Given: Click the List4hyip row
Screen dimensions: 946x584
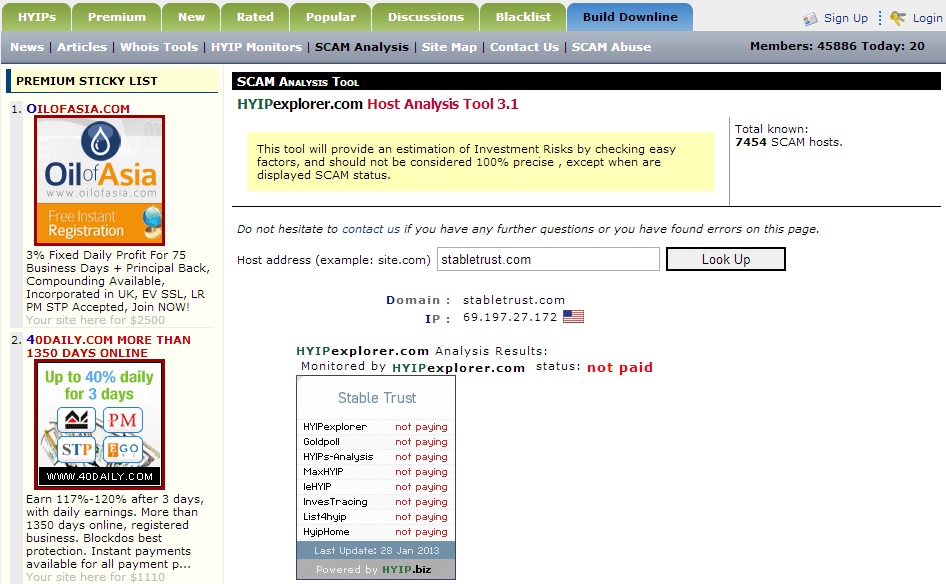Looking at the screenshot, I should click(x=375, y=517).
